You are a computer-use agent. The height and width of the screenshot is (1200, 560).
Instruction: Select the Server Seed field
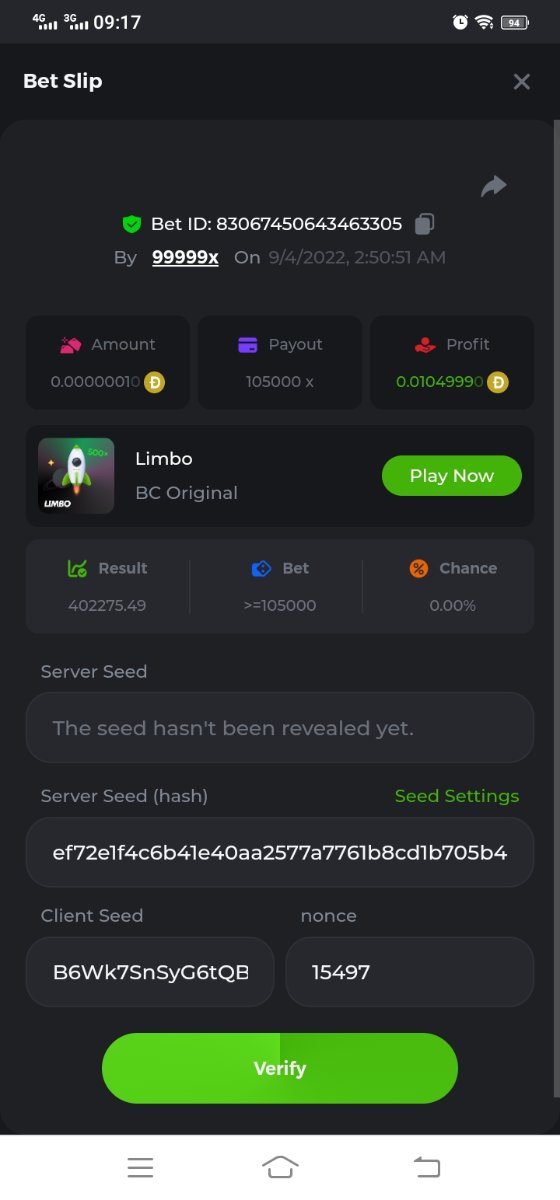tap(280, 728)
